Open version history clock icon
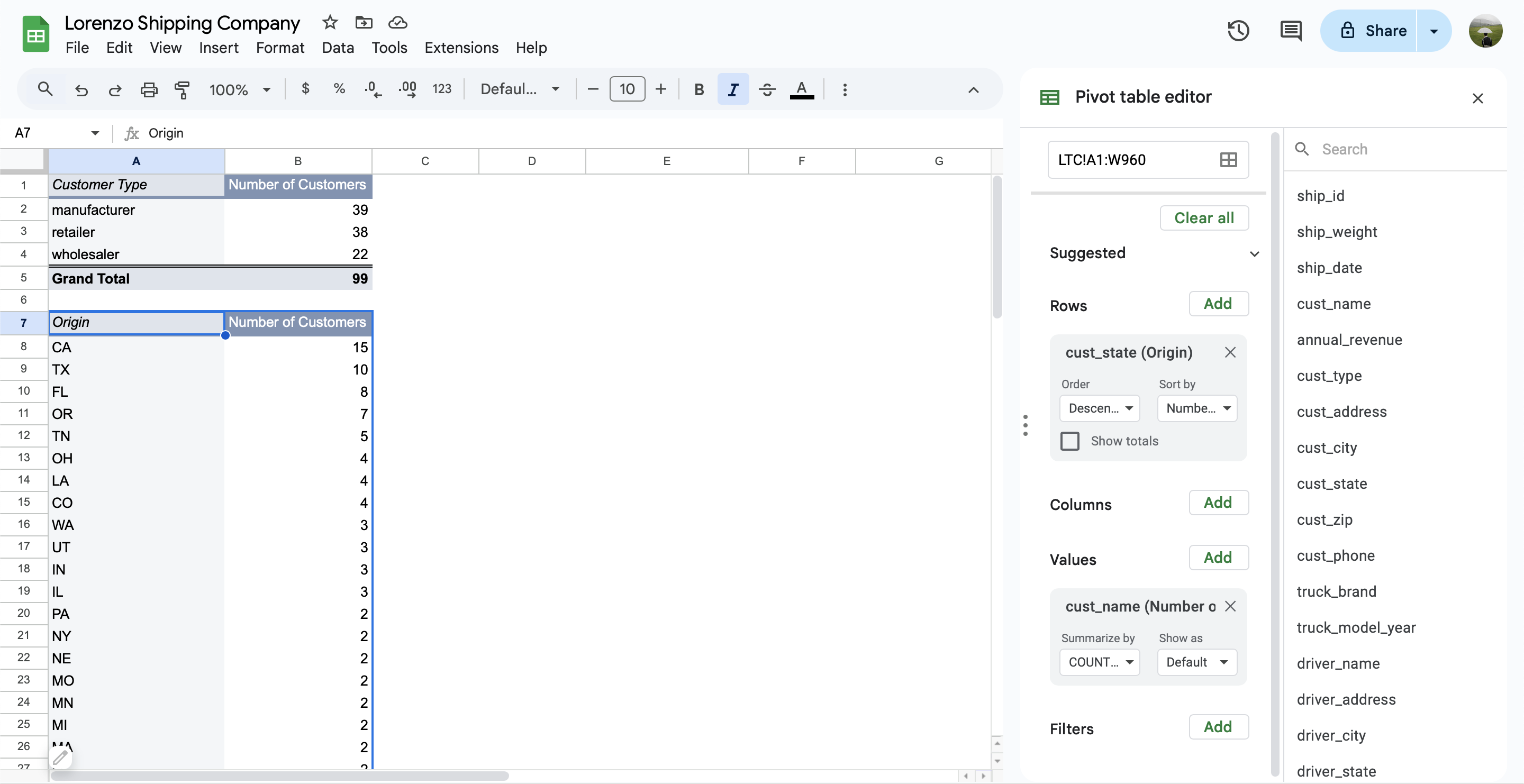The height and width of the screenshot is (784, 1524). (1238, 31)
